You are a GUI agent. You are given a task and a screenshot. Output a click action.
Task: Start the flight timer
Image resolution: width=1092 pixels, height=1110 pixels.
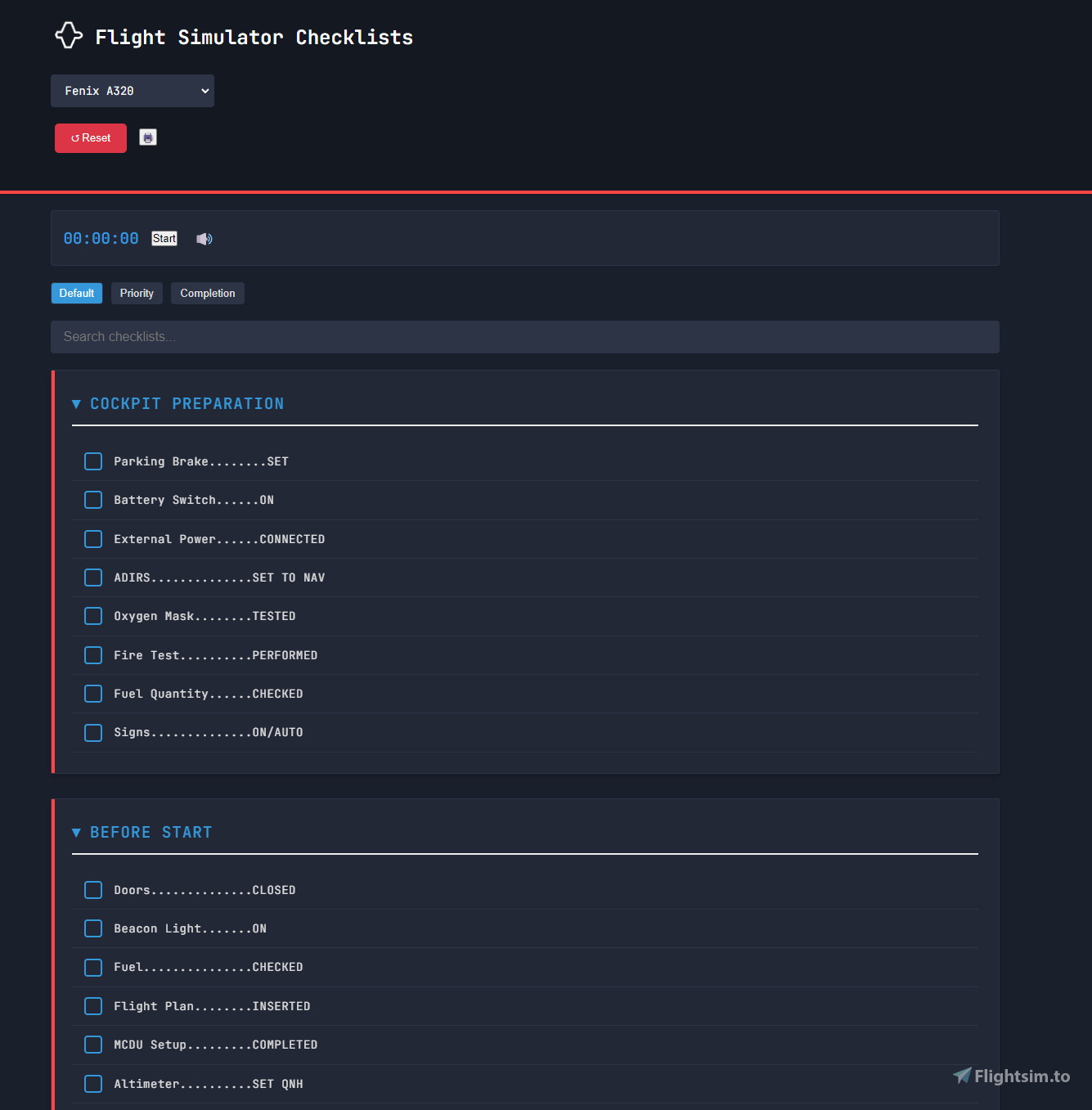tap(164, 238)
